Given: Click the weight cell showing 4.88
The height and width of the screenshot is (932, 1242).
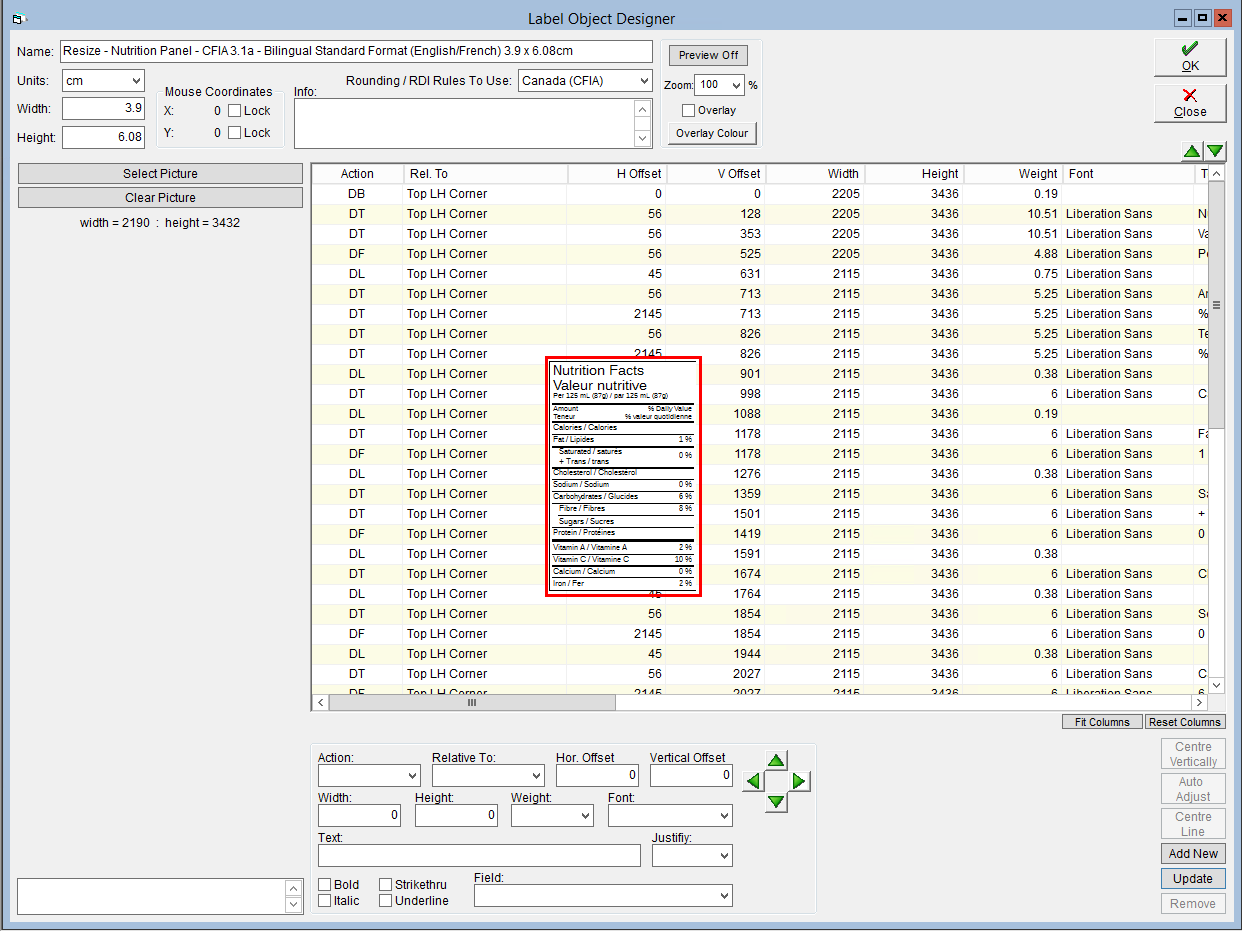Looking at the screenshot, I should click(1013, 254).
